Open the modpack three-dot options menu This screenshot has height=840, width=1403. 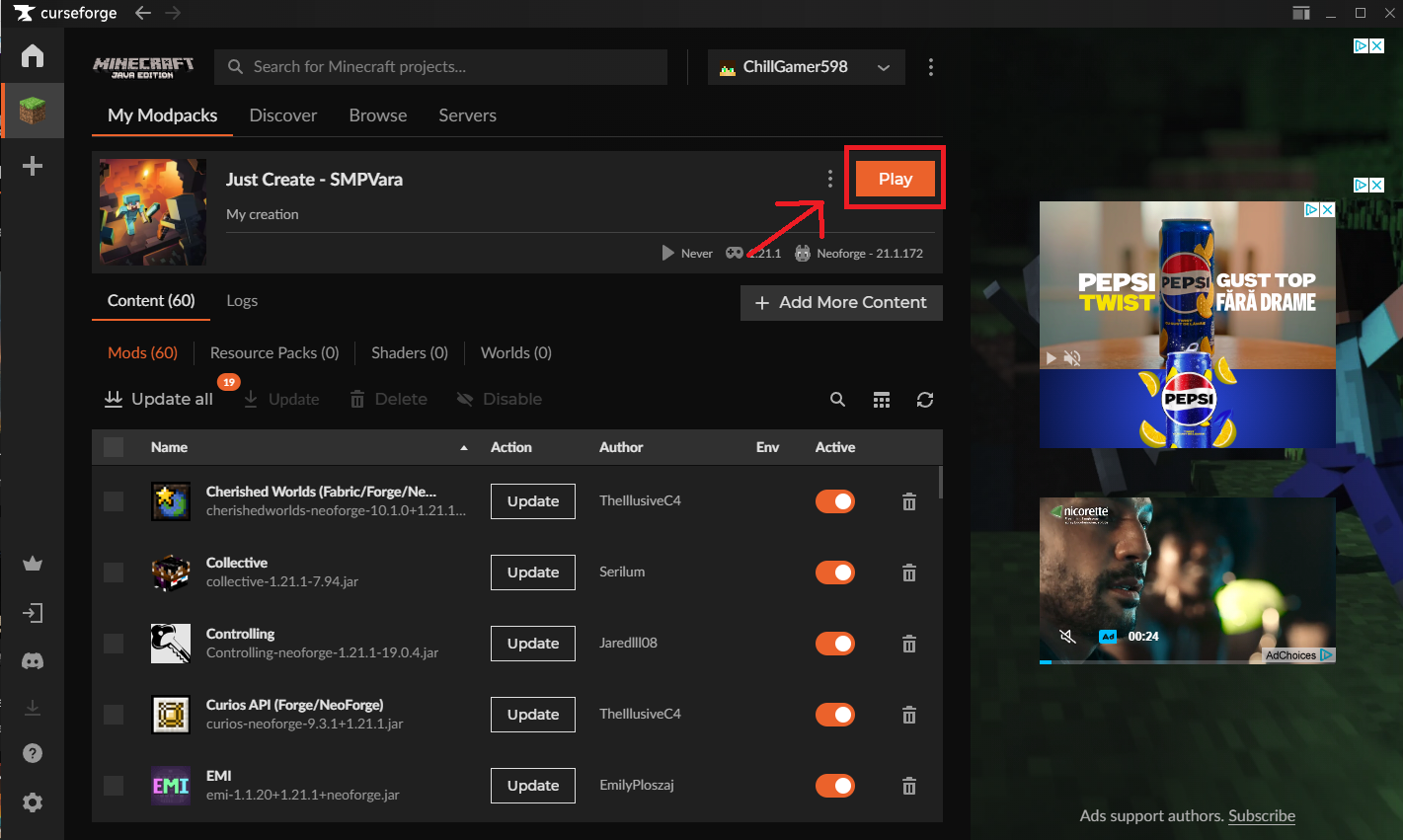(830, 179)
